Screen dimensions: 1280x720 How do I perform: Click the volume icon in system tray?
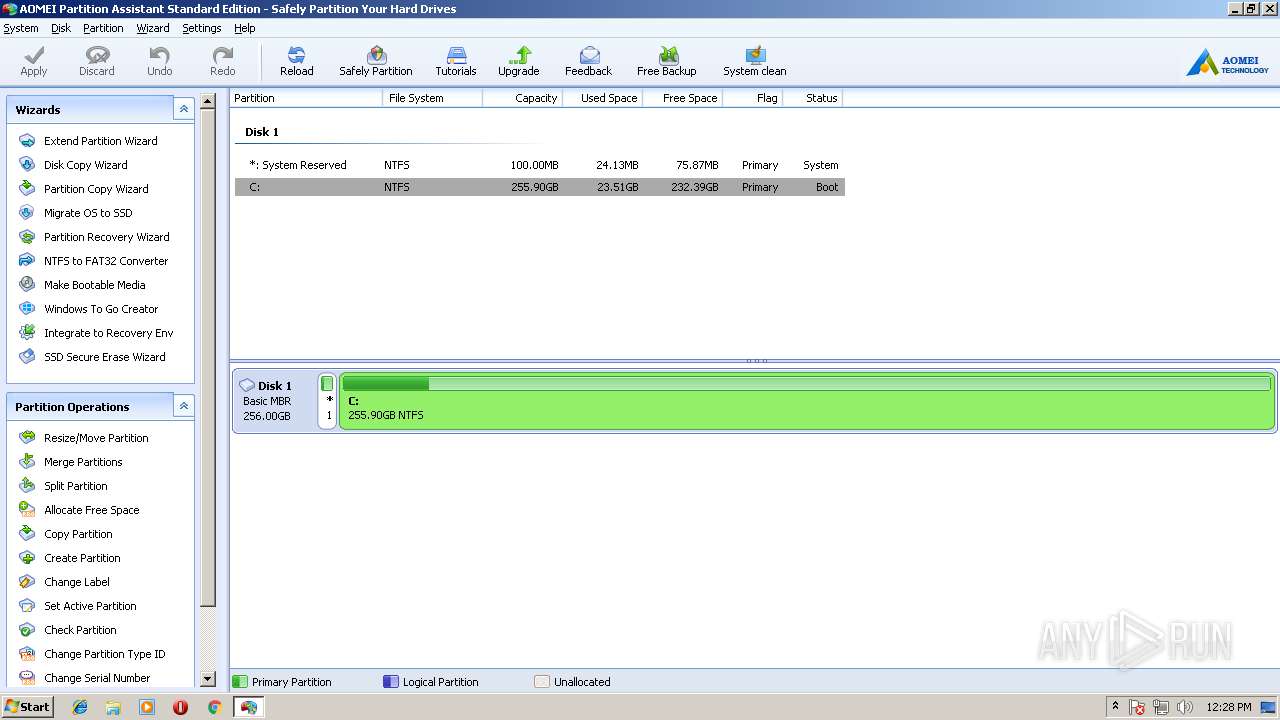(1185, 707)
